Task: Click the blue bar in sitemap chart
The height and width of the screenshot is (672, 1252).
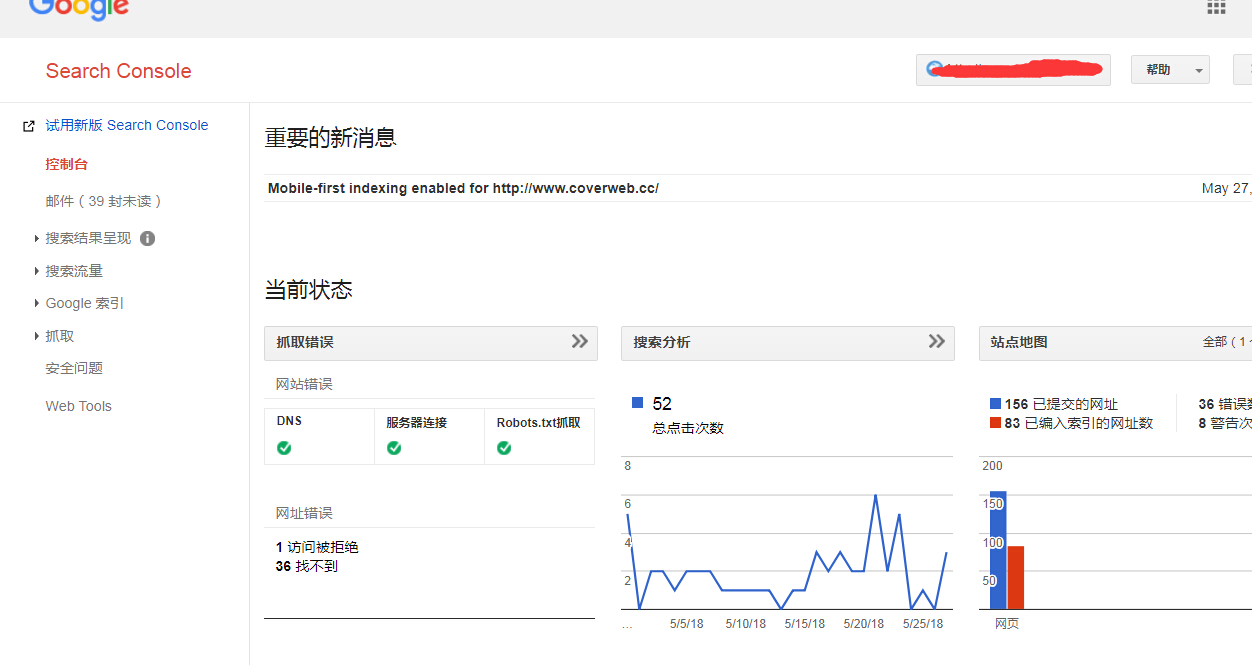Action: (x=998, y=550)
